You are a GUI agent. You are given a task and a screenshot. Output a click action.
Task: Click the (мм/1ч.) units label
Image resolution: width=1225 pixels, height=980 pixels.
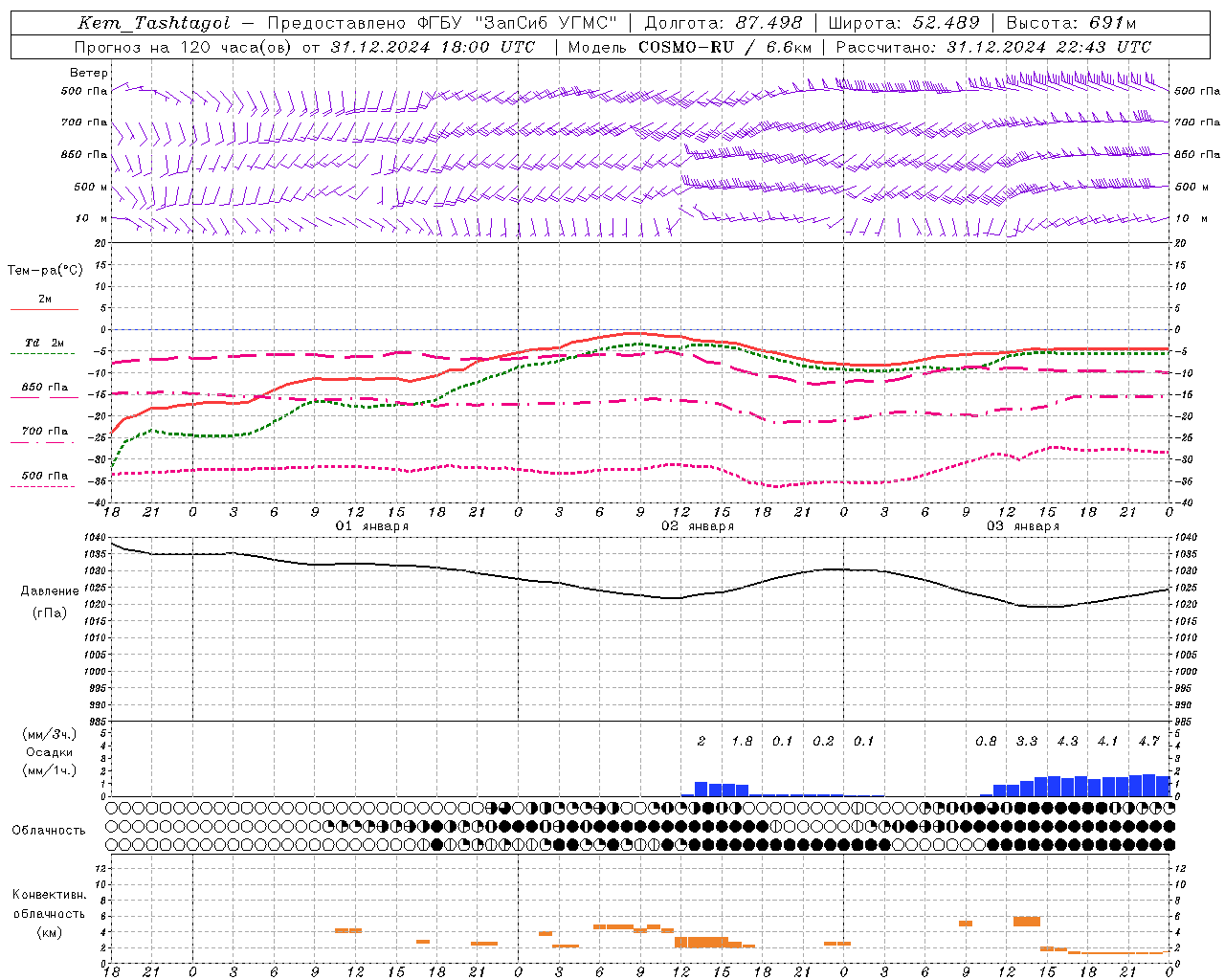point(49,770)
